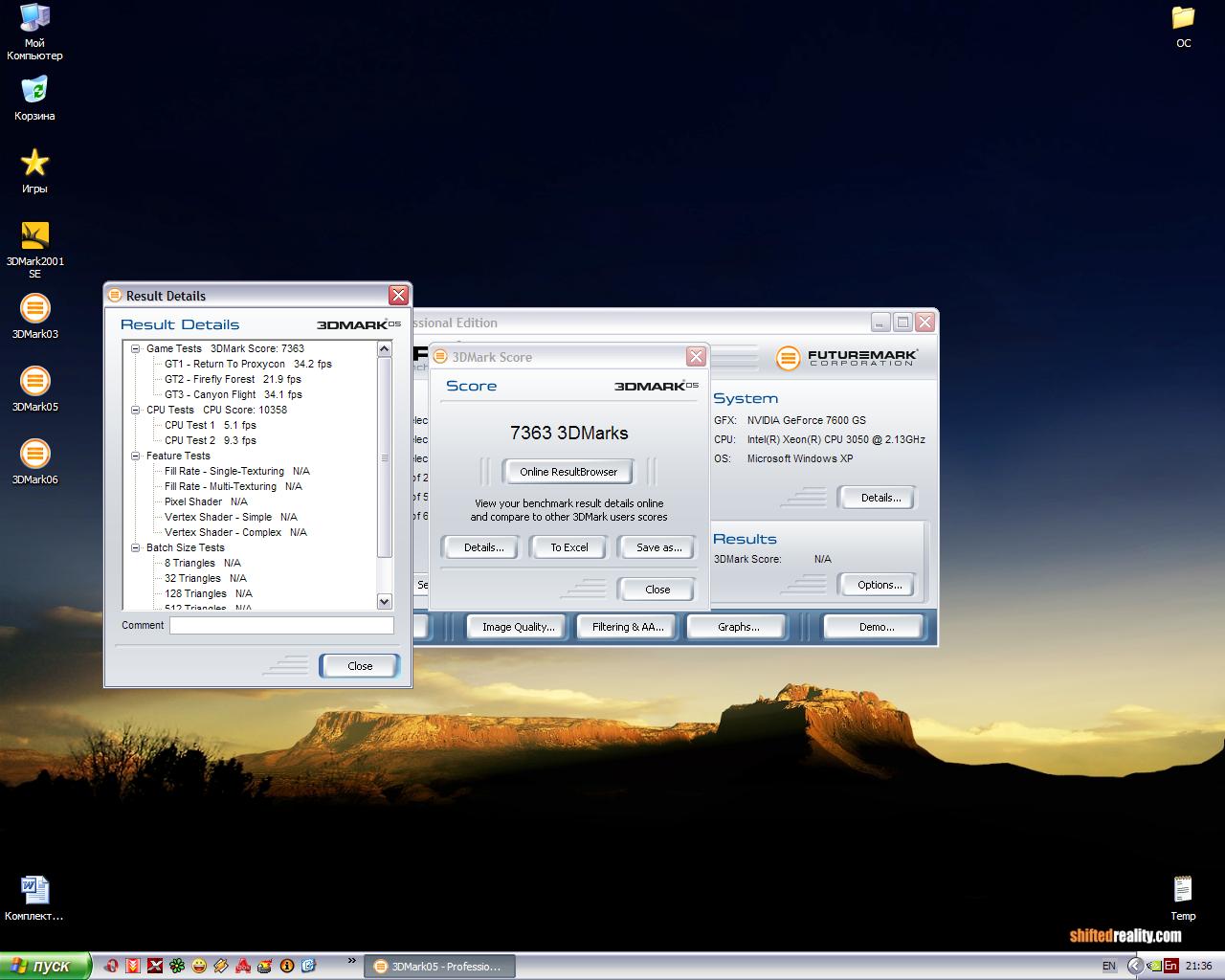Select GT2 - Firefly Forest row
This screenshot has height=980, width=1225.
click(x=233, y=379)
